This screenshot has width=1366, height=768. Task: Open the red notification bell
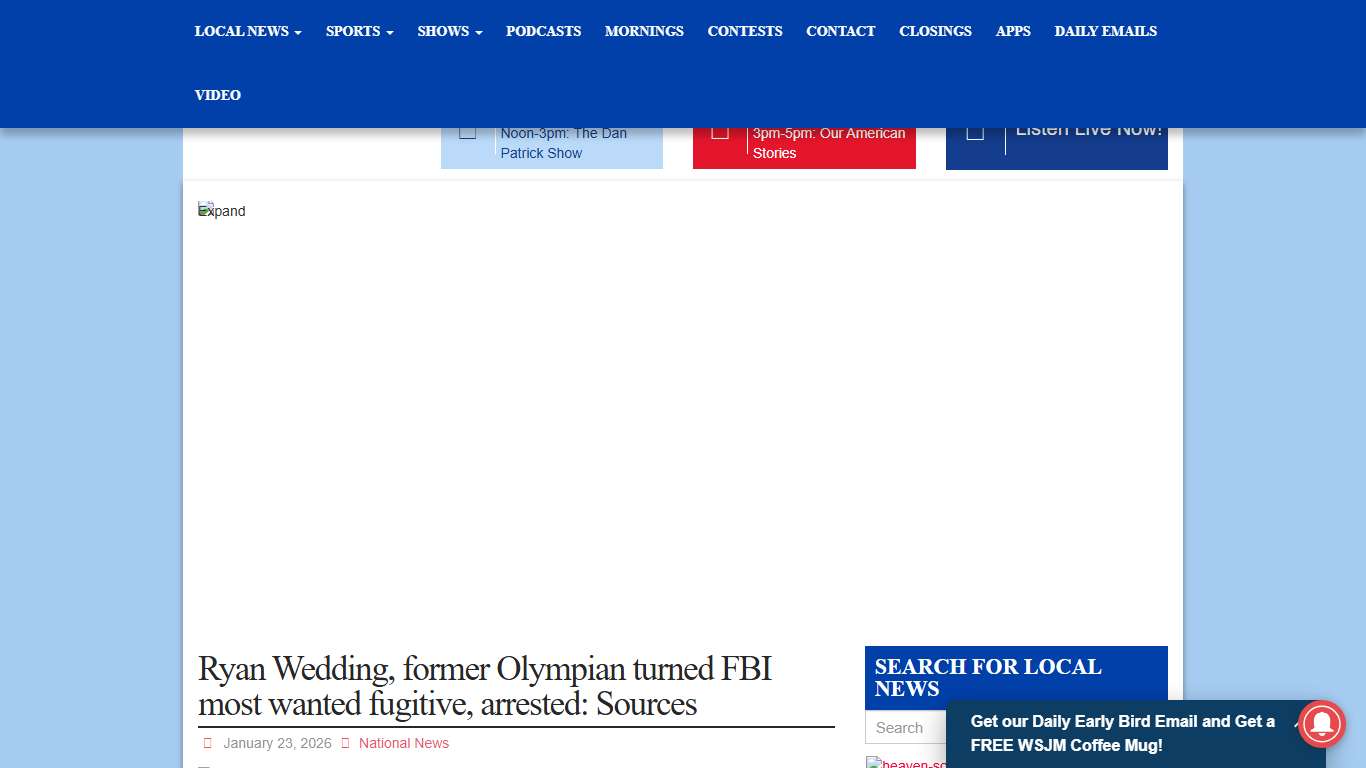pos(1321,724)
